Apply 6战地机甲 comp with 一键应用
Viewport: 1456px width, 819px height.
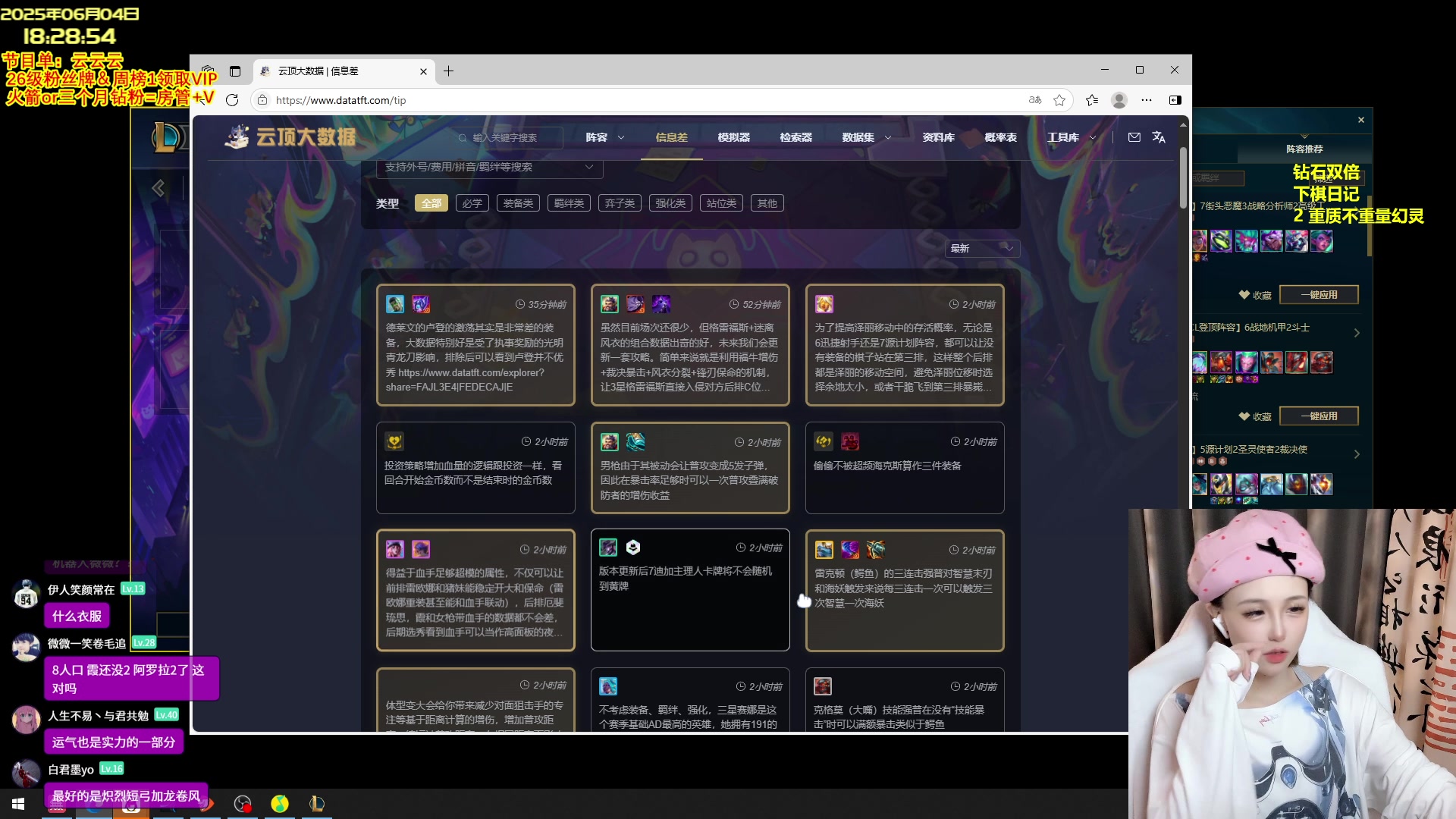coord(1319,416)
